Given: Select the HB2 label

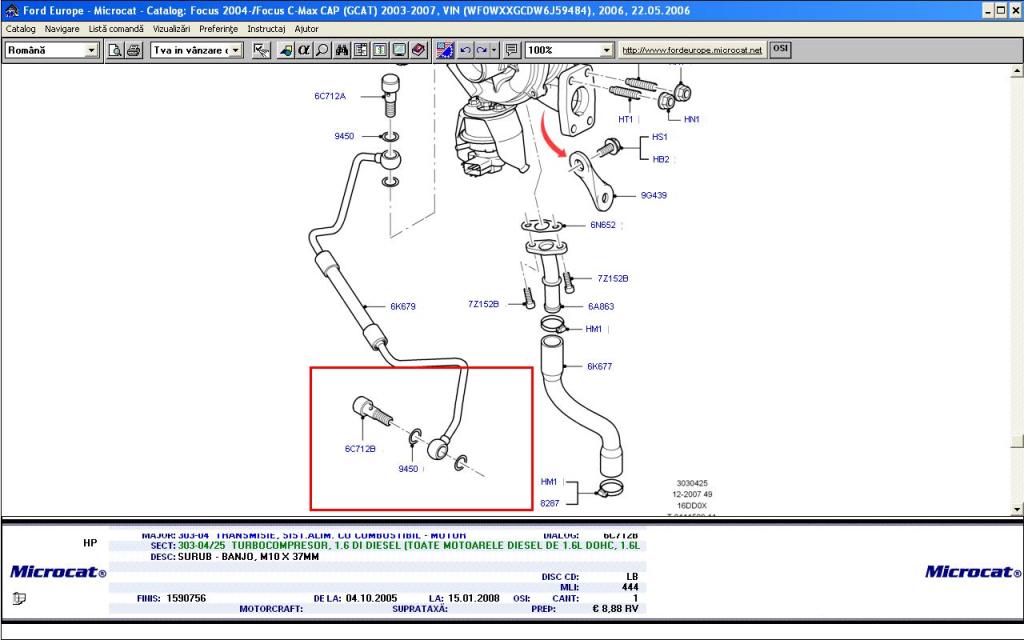Looking at the screenshot, I should (x=661, y=159).
